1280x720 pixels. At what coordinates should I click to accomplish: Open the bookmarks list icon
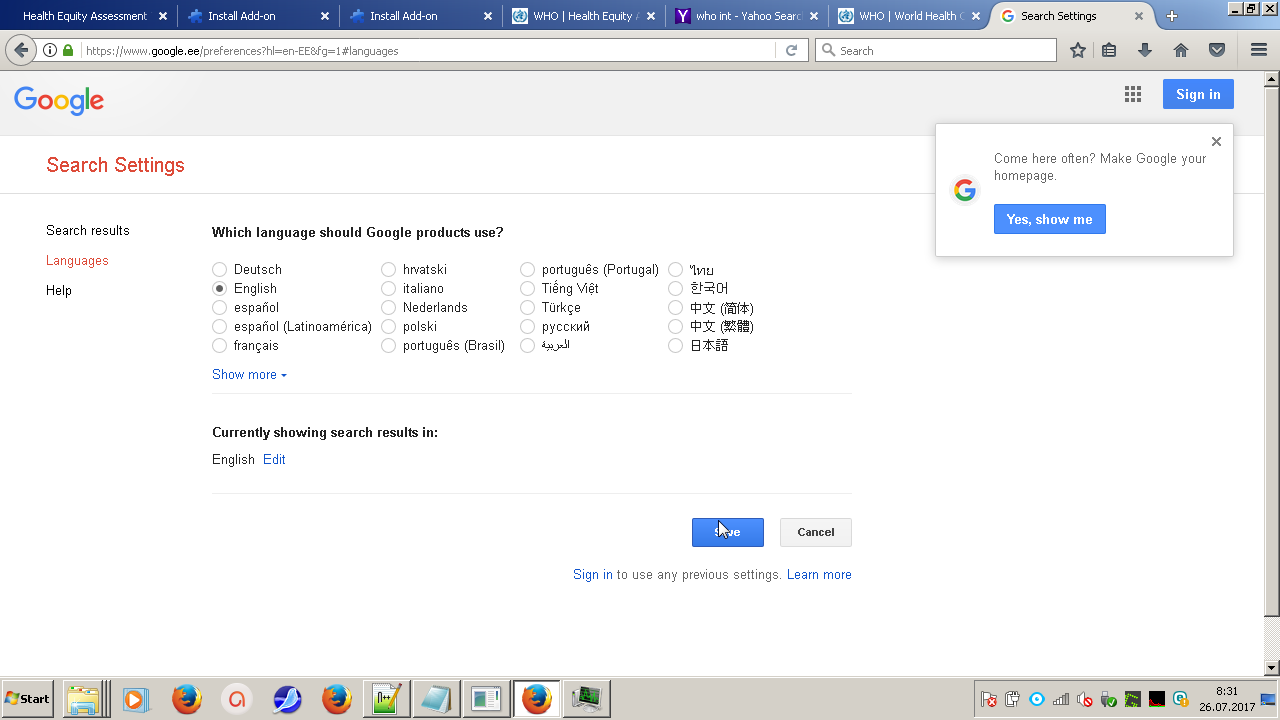coord(1109,50)
